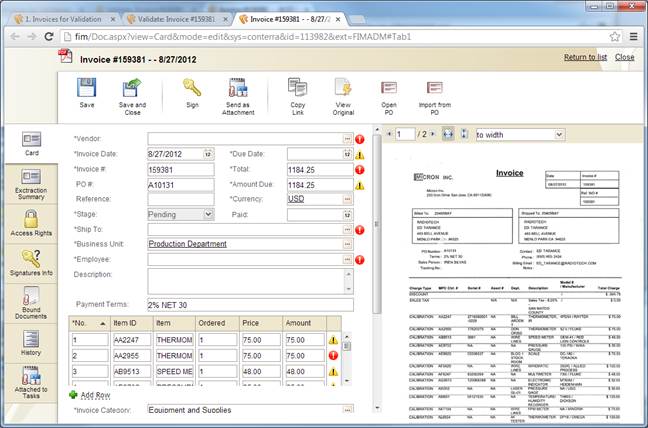Click the Add Row plus icon
Viewport: 648px width, 428px height.
73,395
